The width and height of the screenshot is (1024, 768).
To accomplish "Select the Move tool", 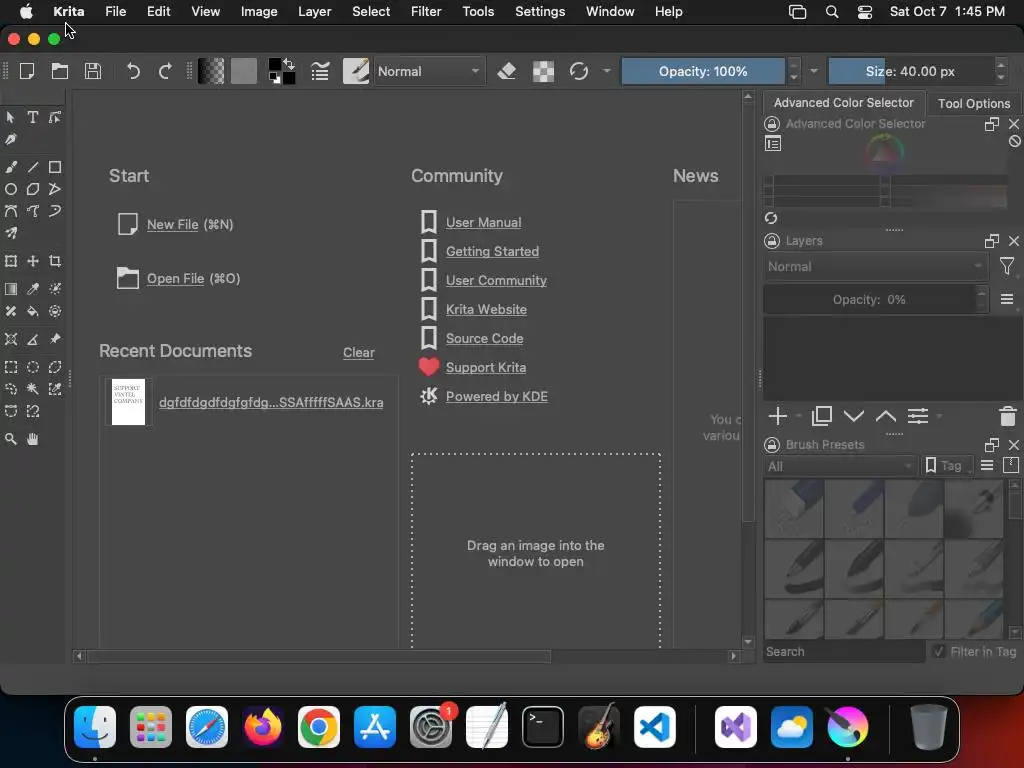I will [33, 261].
